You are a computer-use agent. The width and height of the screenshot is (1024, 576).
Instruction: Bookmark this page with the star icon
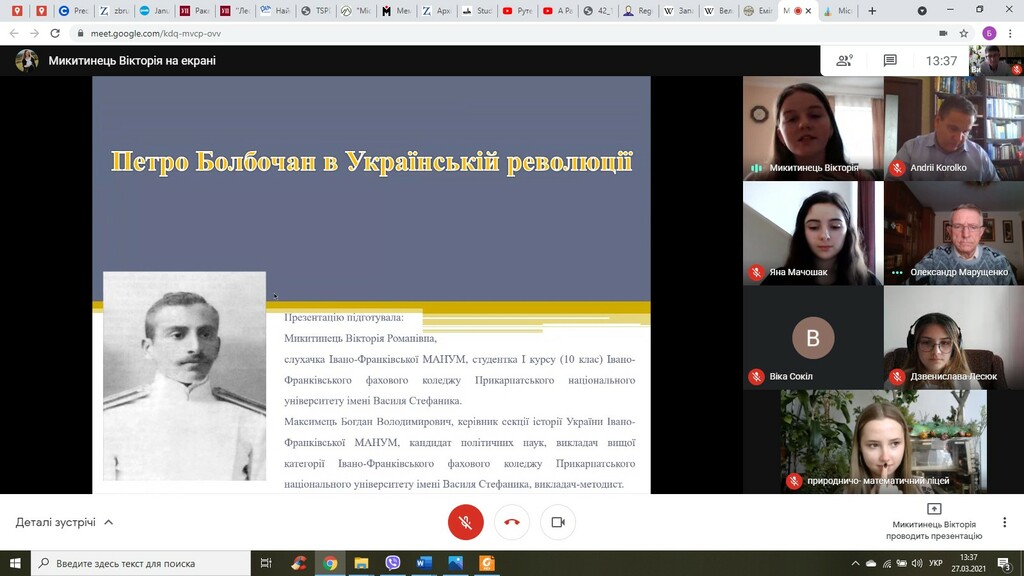click(964, 33)
